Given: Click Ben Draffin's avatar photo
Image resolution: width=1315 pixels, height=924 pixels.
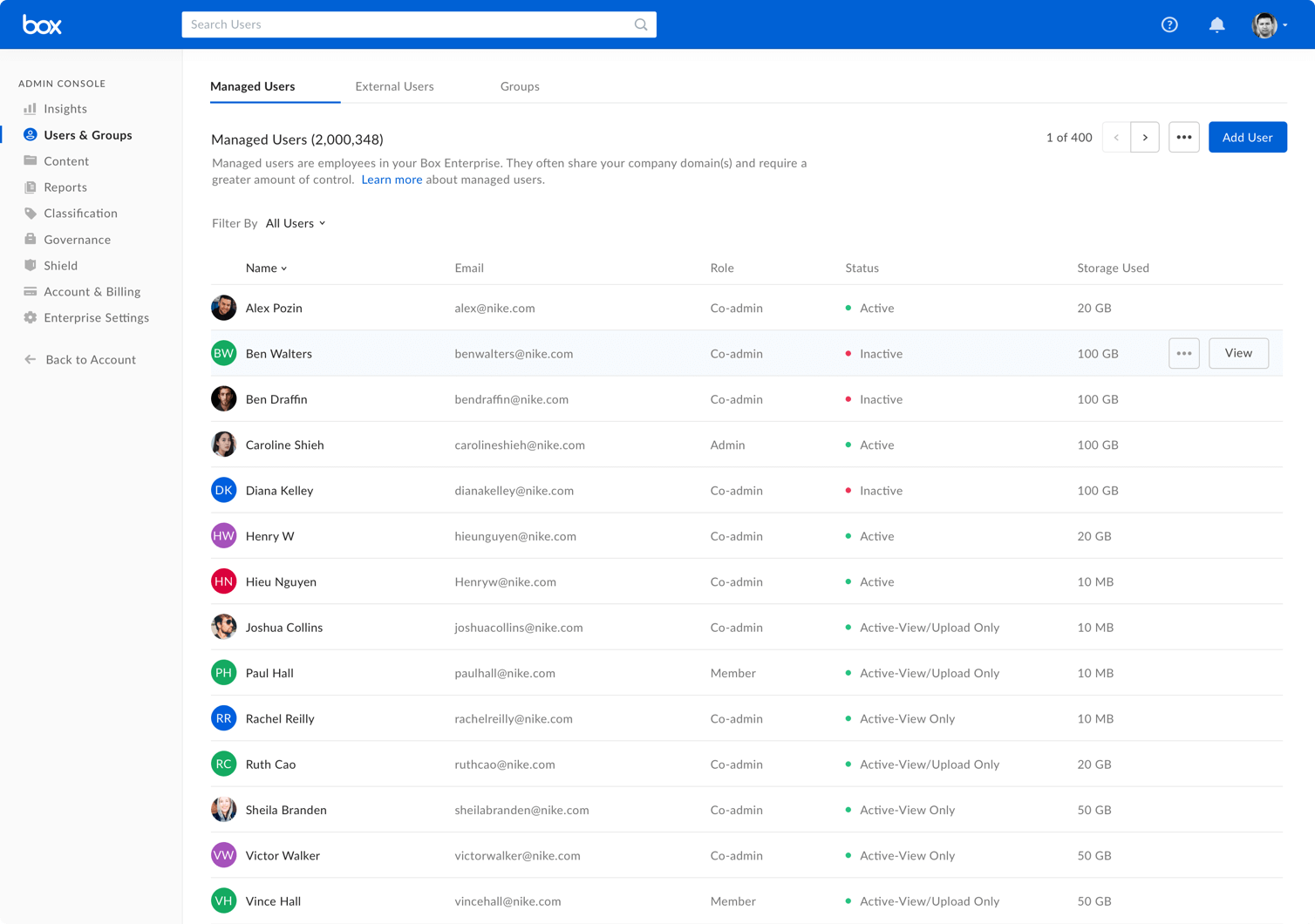Looking at the screenshot, I should point(224,399).
